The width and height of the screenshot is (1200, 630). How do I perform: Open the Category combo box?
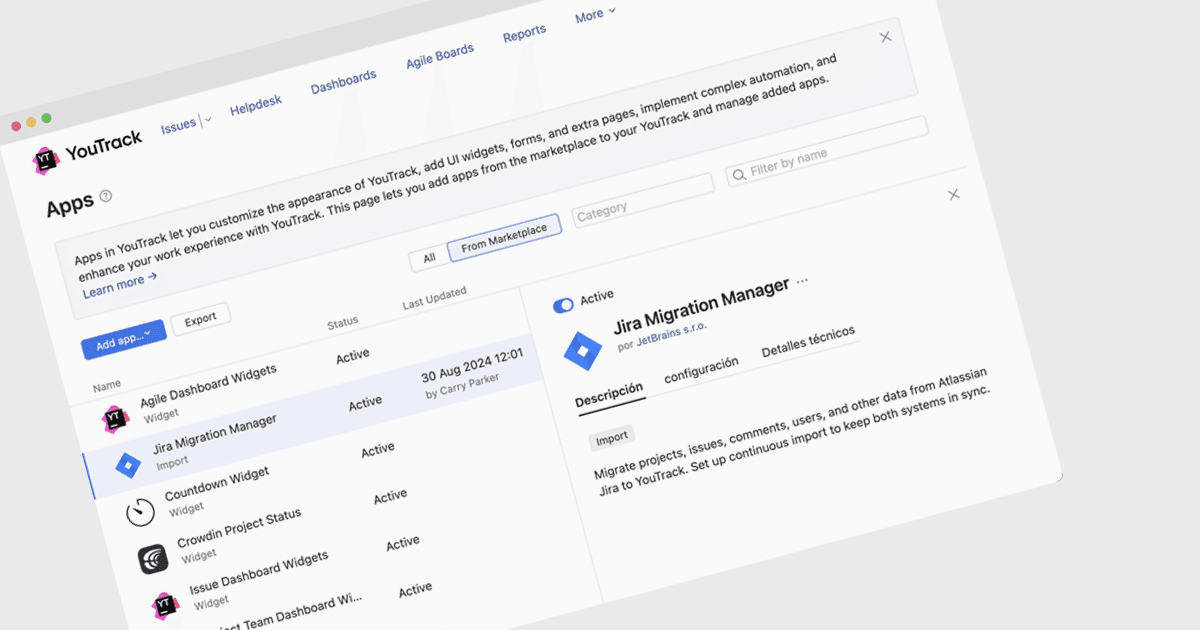point(643,199)
